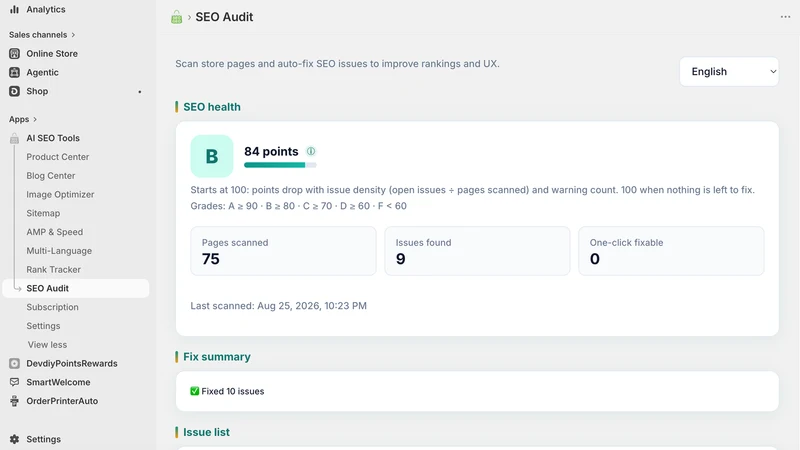800x450 pixels.
Task: Open Online Store channel
Action: tap(52, 54)
